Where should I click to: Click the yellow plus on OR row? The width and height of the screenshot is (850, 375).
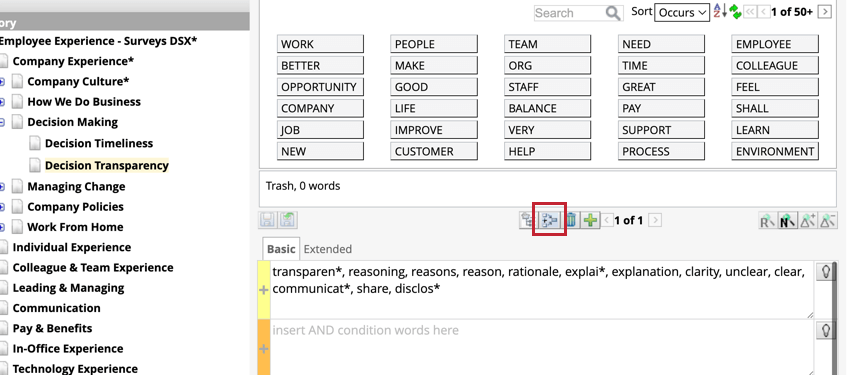click(x=264, y=290)
